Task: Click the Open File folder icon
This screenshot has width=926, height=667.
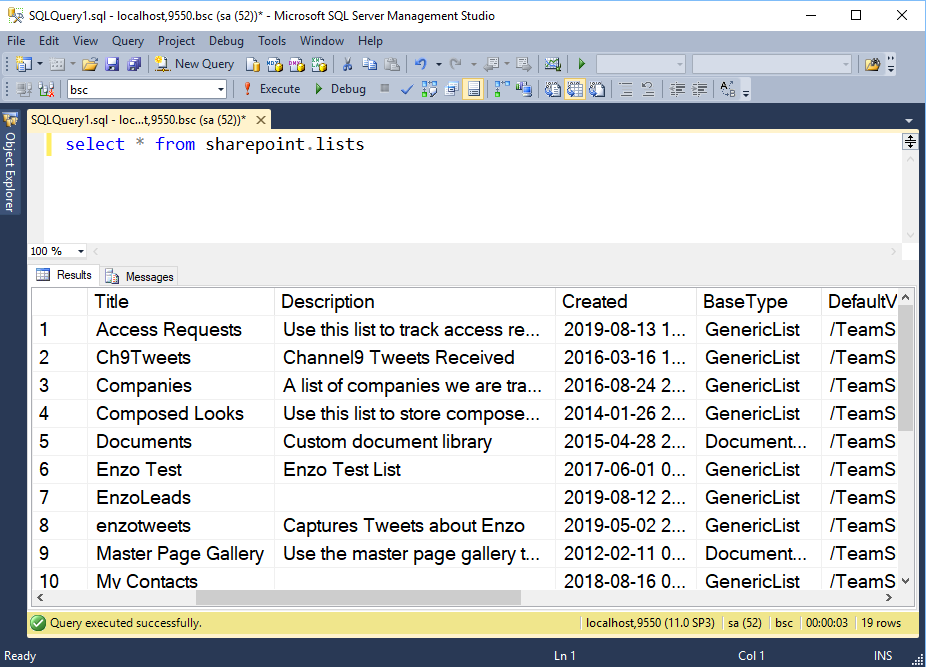Action: click(x=90, y=64)
